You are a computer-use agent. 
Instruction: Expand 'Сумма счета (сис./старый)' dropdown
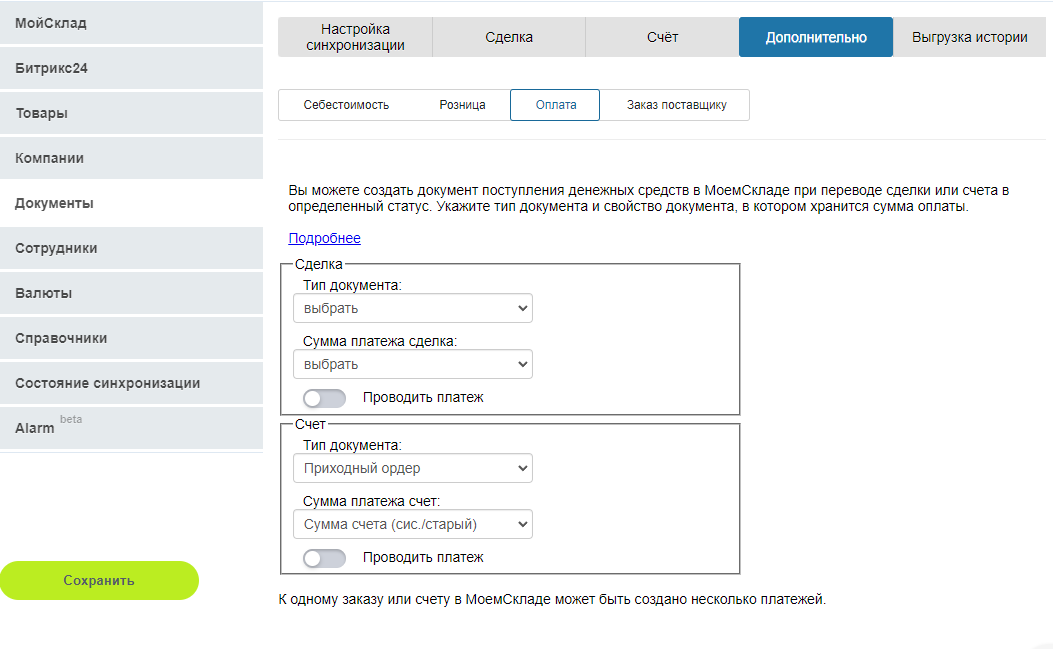coord(412,525)
